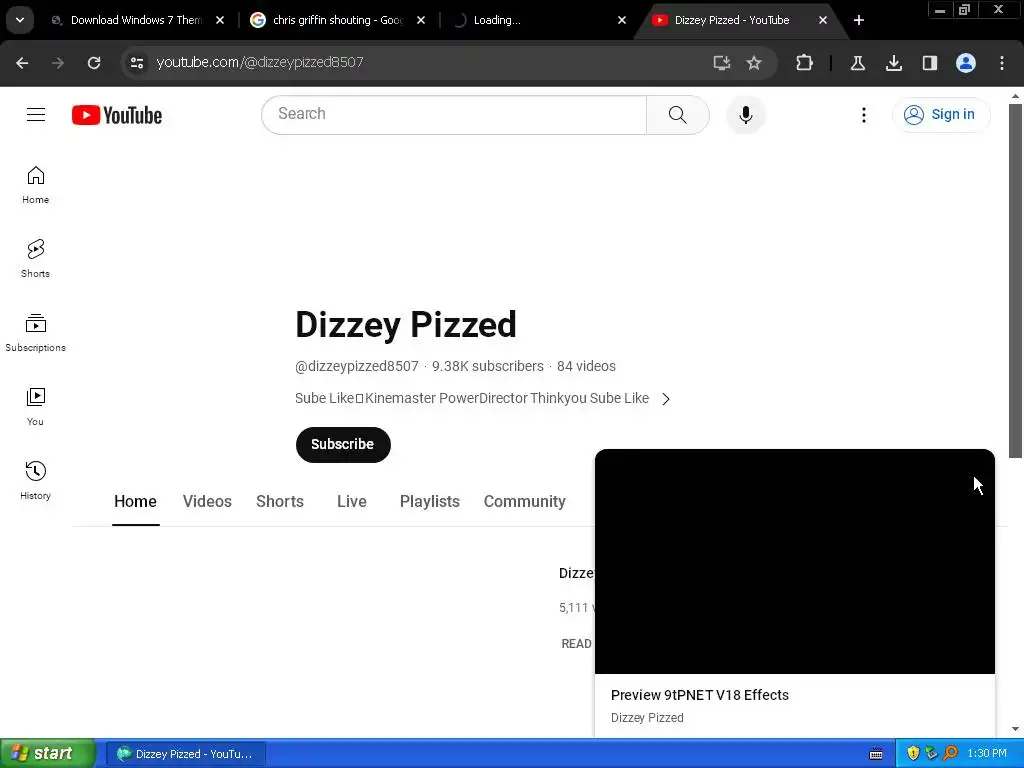This screenshot has height=768, width=1024.
Task: Click 'Preview 9tPNET V18 Effects' title
Action: coord(699,696)
